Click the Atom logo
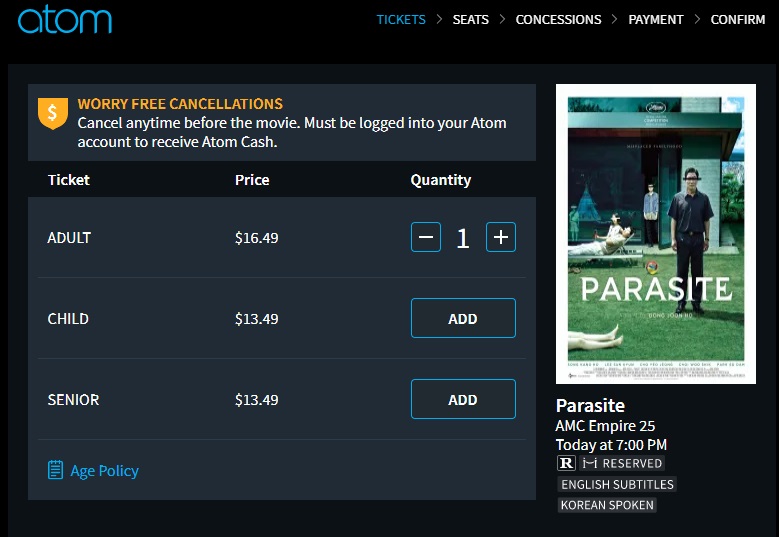Screen dimensions: 779x537 coord(64,19)
